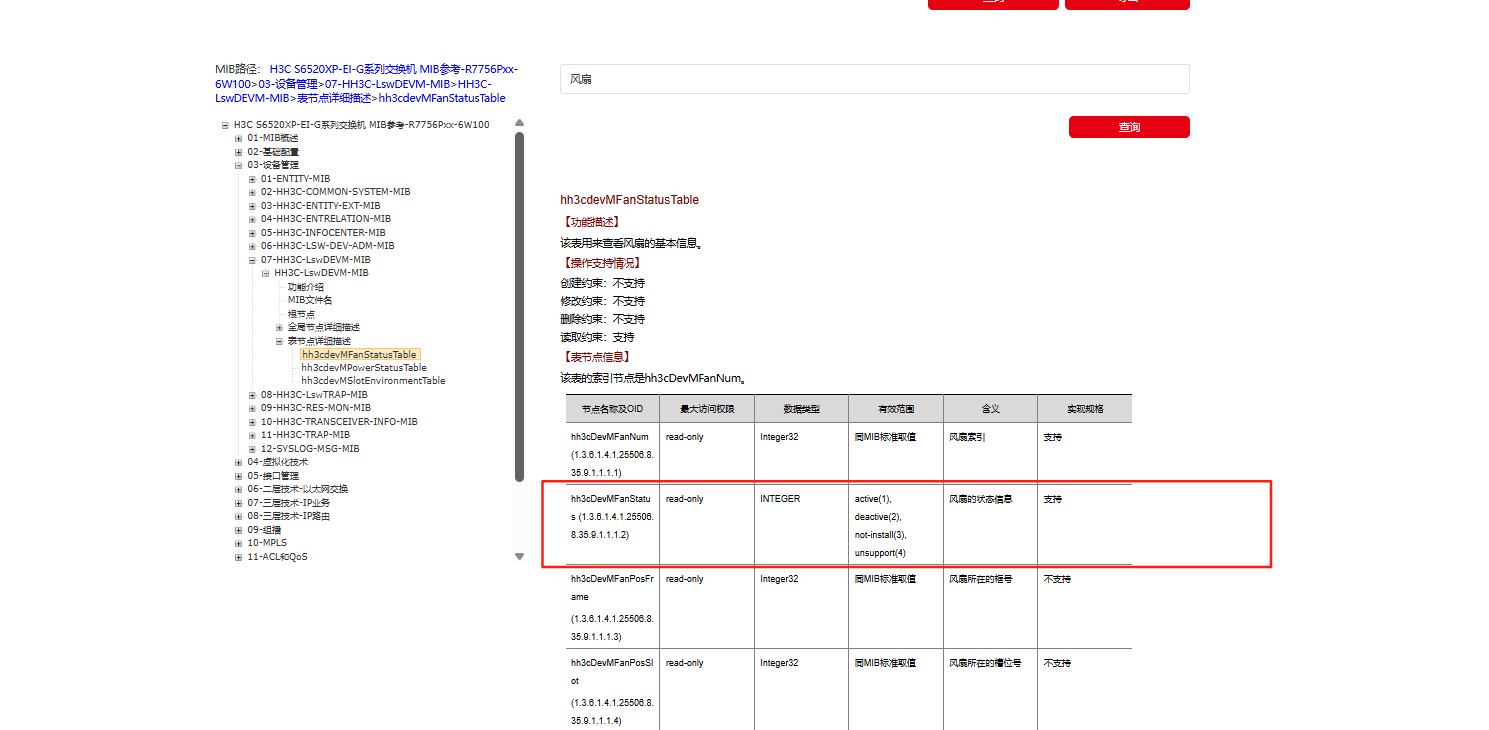This screenshot has height=730, width=1489.
Task: Expand the 全局节点详细描述 node
Action: (279, 327)
